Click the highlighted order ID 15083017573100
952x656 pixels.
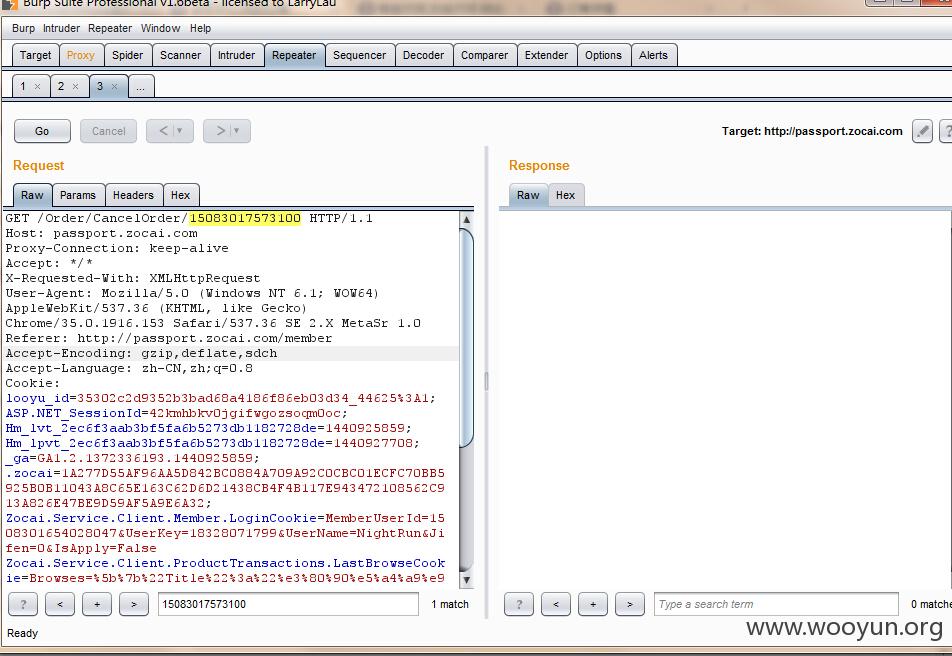(245, 218)
